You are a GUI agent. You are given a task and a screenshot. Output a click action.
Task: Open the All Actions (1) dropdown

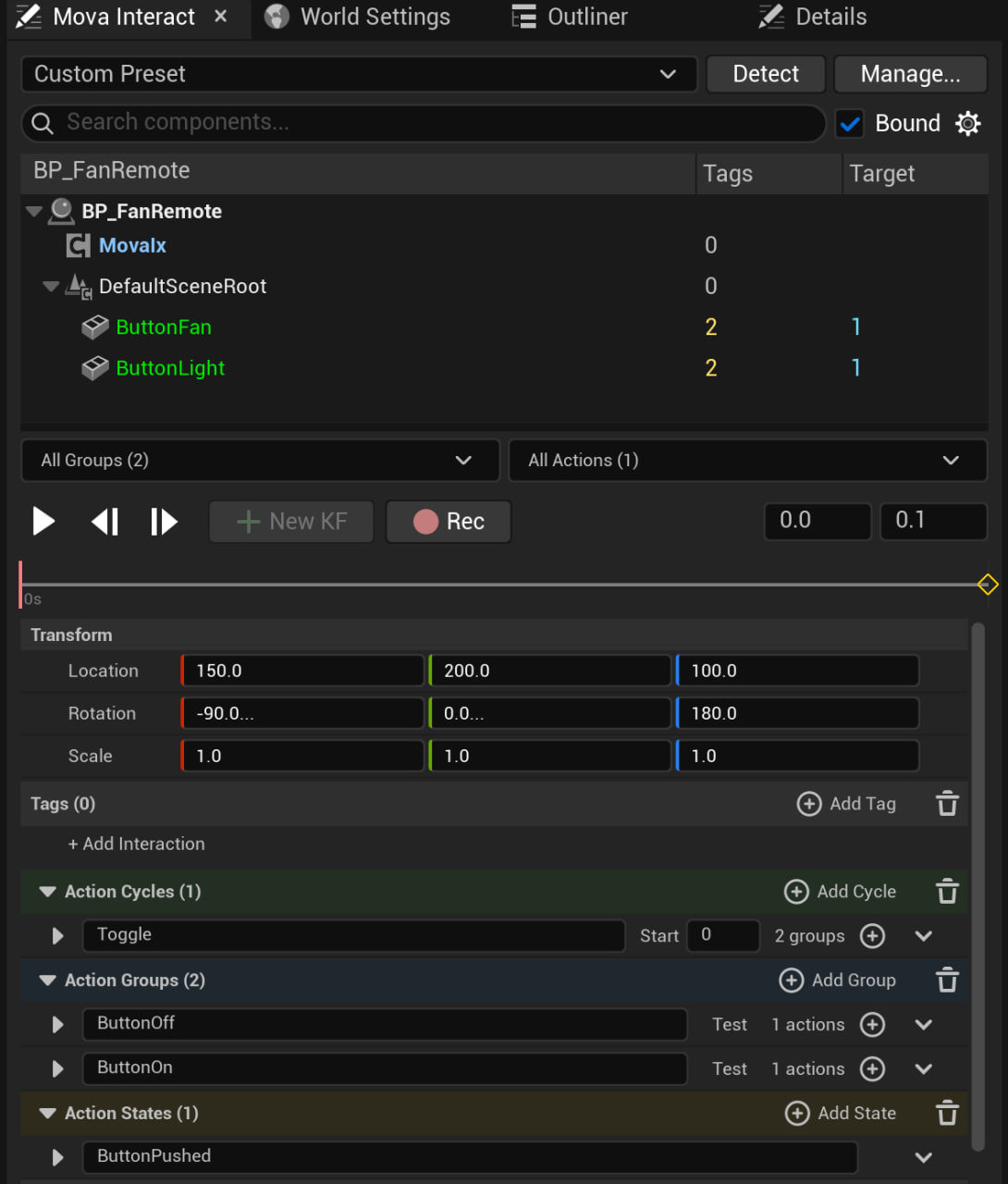point(747,460)
